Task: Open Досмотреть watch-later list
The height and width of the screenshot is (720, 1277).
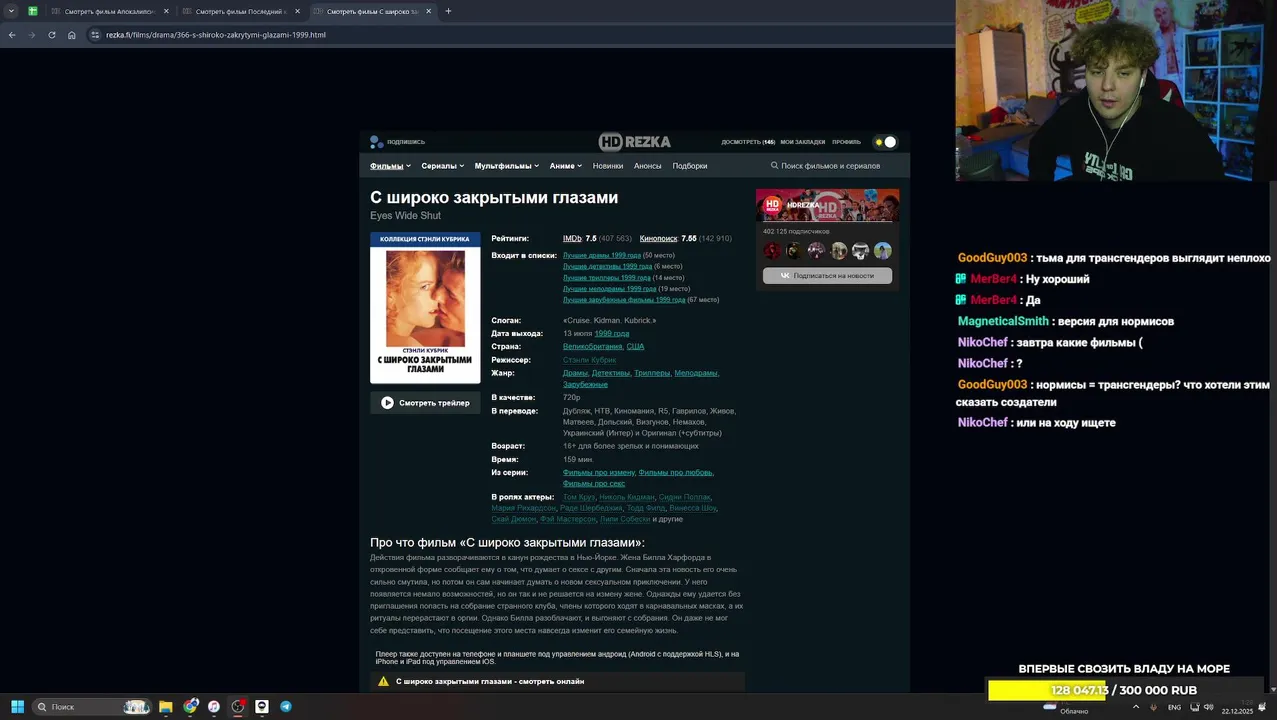Action: 748,142
